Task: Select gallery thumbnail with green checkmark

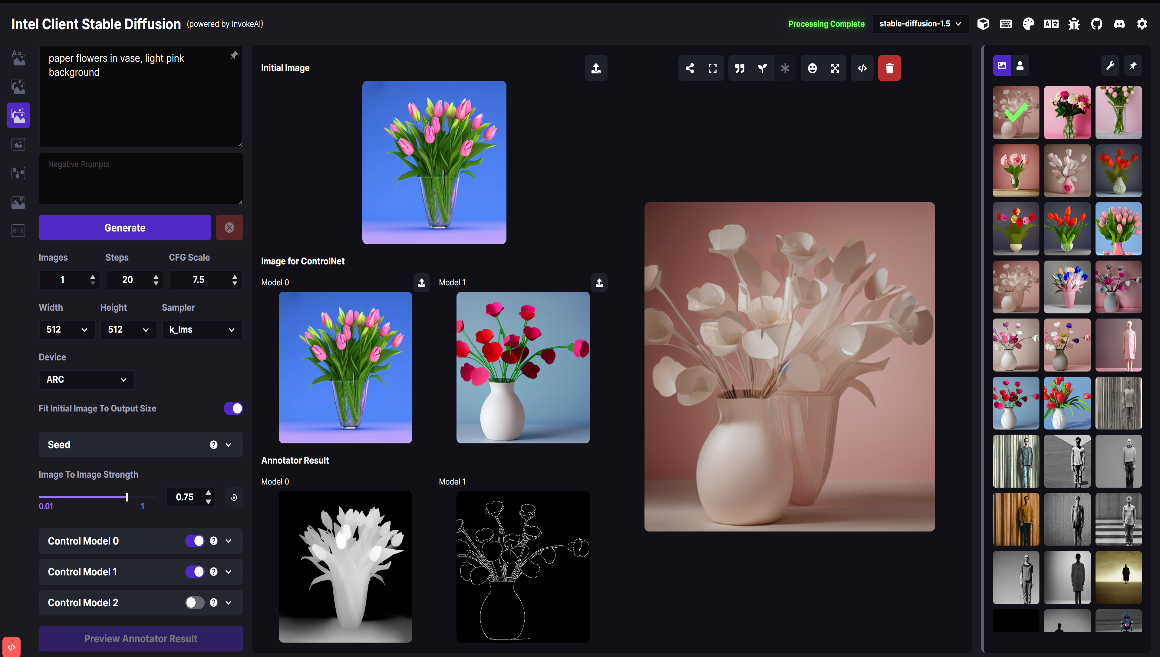Action: pos(1016,112)
